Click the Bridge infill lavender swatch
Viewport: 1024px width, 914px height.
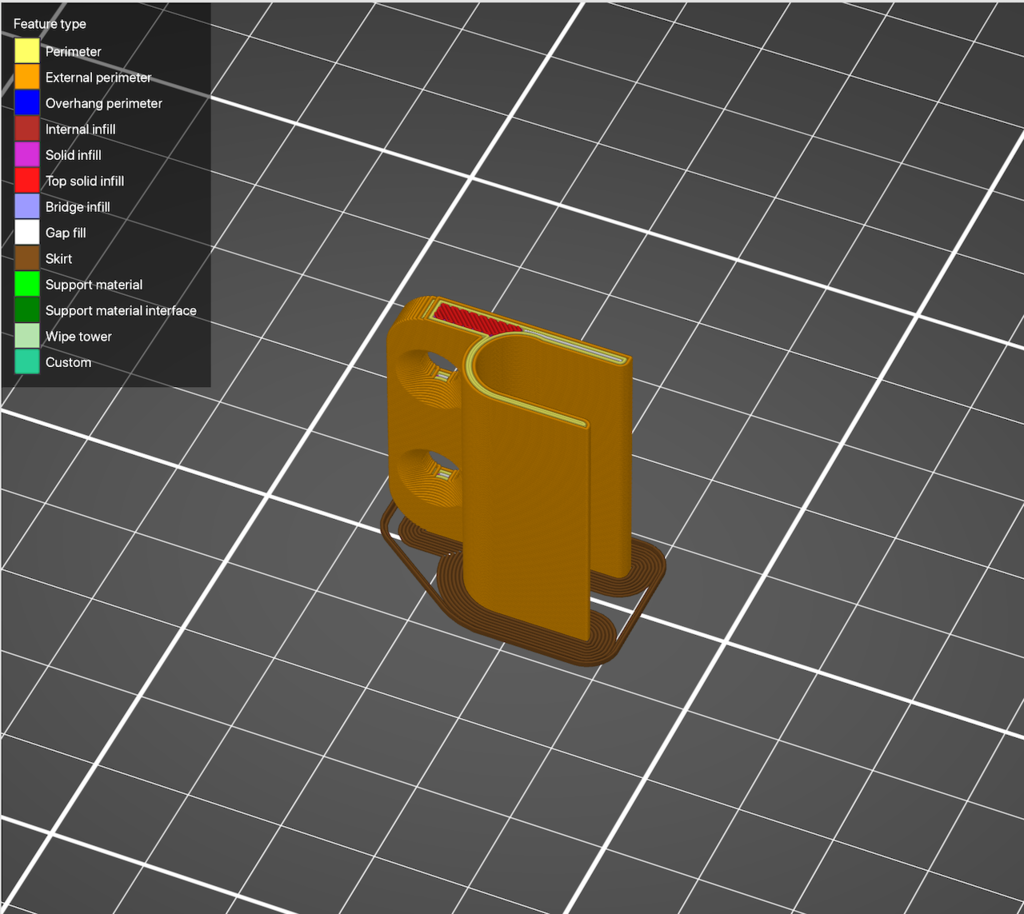(27, 206)
